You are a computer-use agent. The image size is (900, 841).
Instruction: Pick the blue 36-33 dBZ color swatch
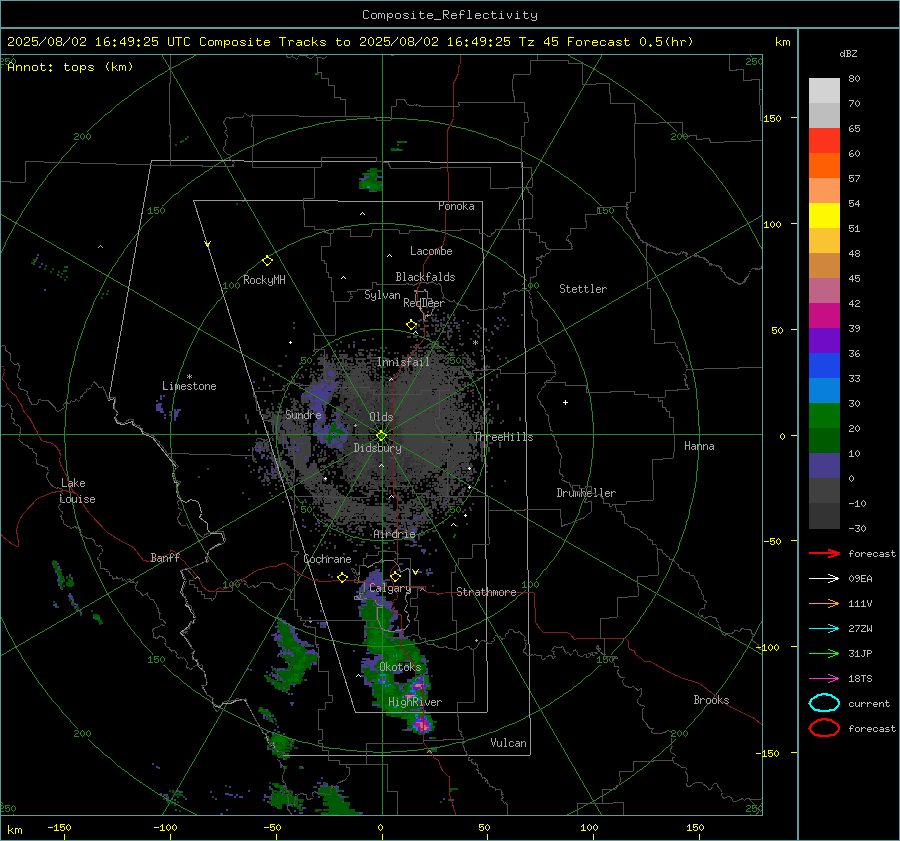[x=824, y=366]
